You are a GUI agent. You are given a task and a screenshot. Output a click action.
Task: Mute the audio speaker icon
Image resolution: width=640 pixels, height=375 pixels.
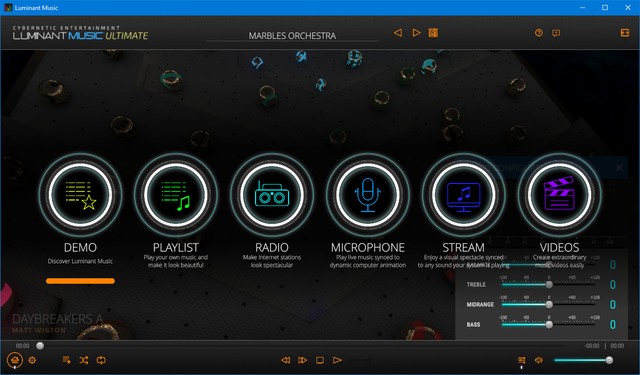pyautogui.click(x=539, y=360)
